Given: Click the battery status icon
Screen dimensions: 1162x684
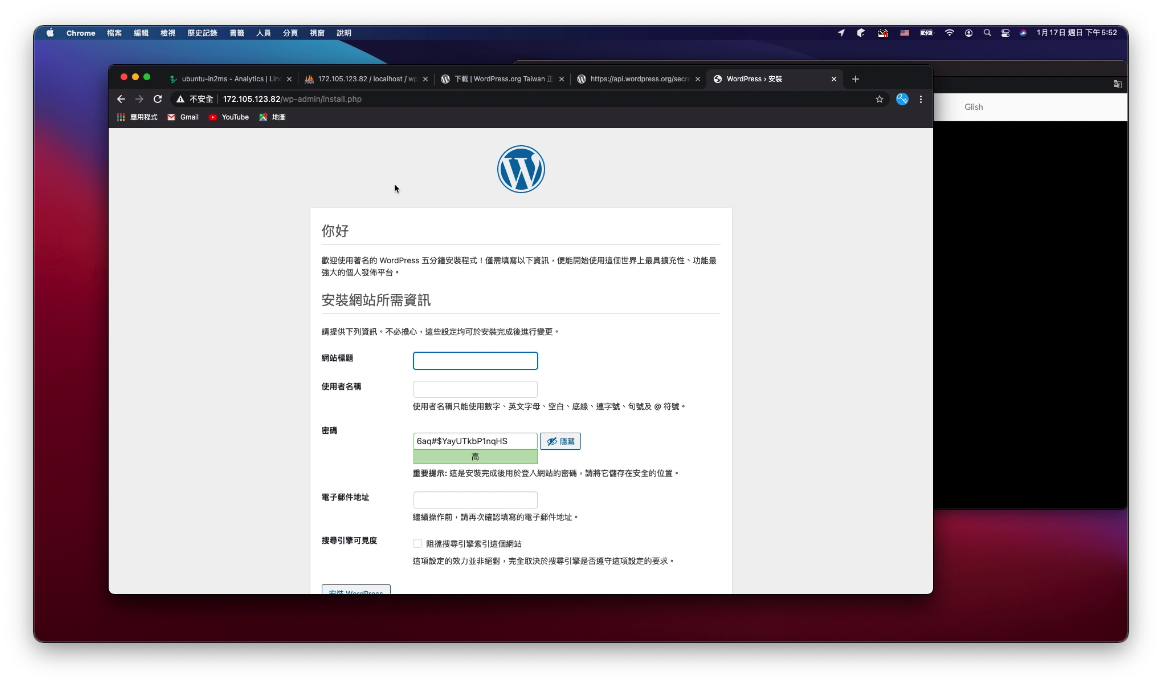Looking at the screenshot, I should pos(926,33).
